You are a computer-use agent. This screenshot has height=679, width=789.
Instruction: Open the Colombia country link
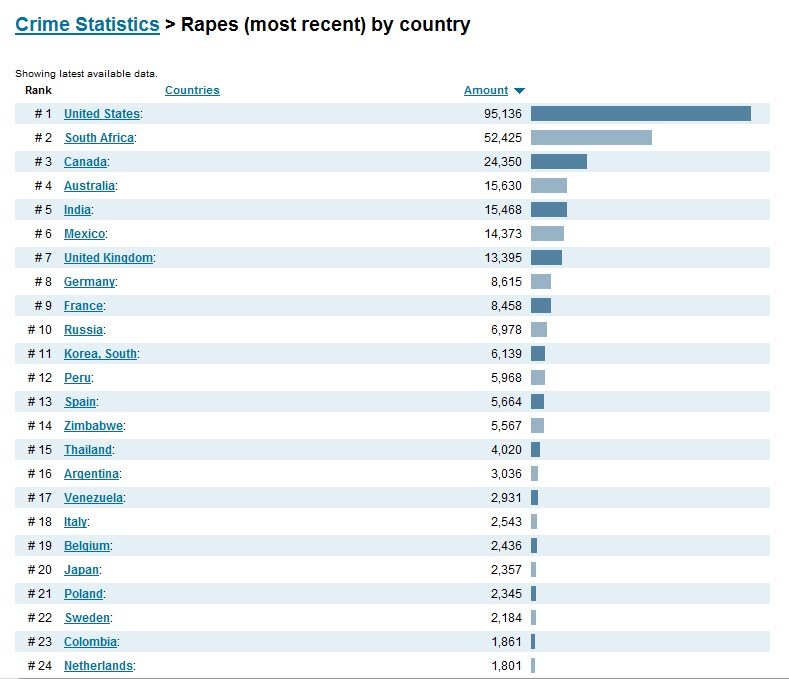(x=91, y=642)
